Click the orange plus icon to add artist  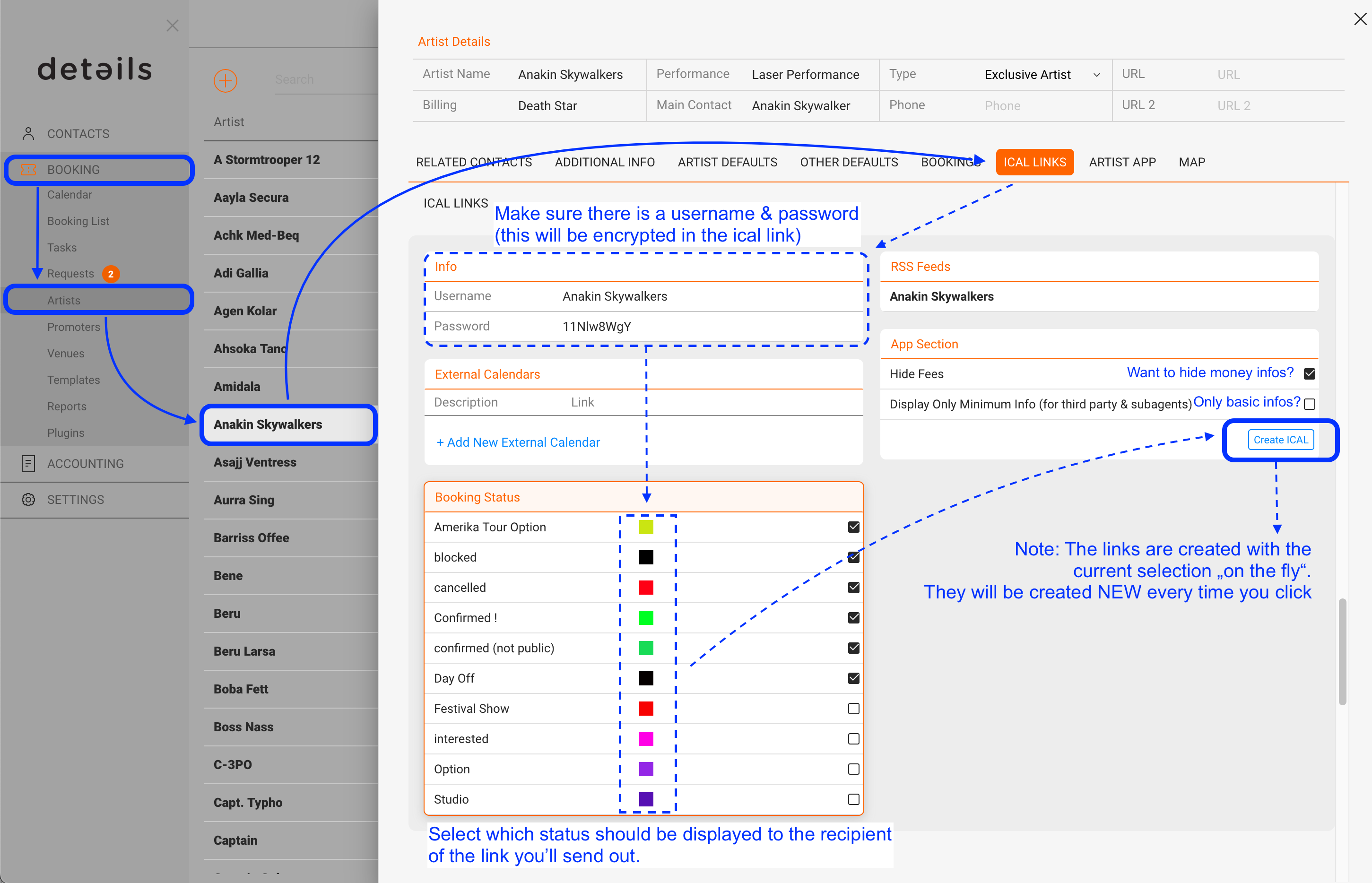point(226,80)
